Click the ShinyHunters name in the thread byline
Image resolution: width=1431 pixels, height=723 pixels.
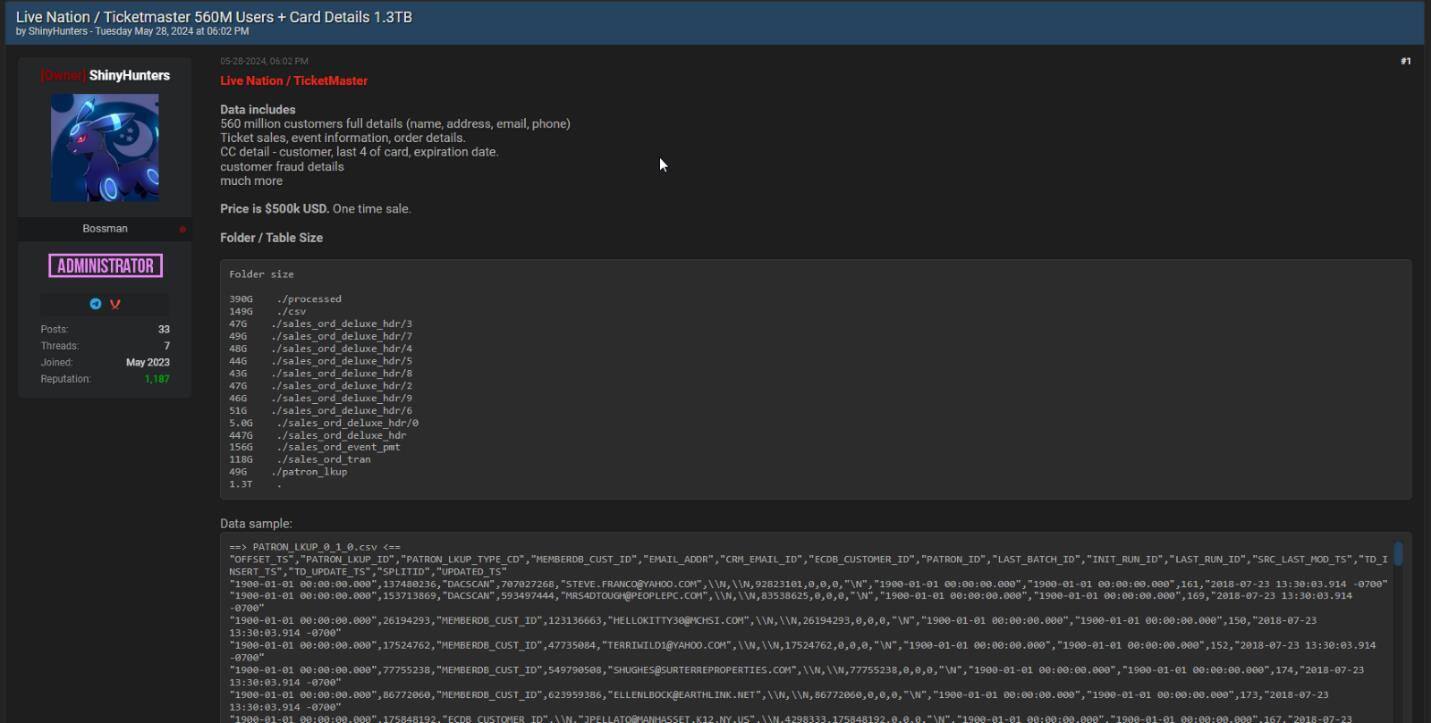tap(59, 32)
